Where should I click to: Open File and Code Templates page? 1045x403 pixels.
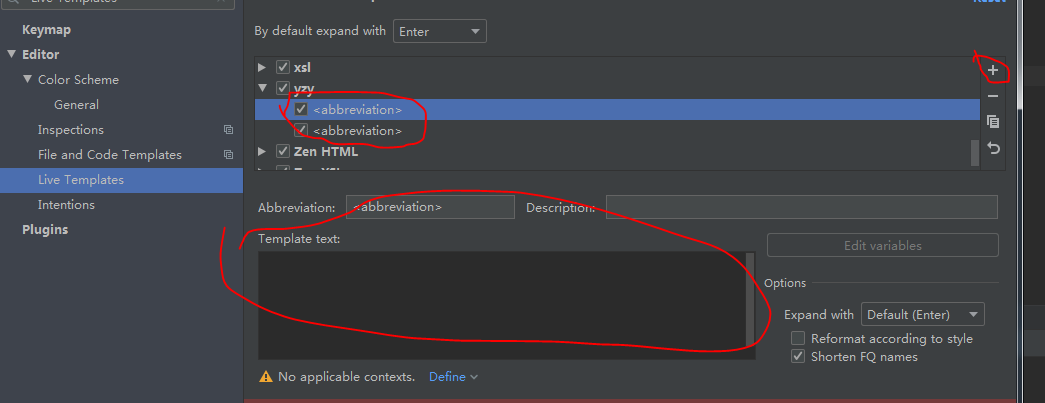pyautogui.click(x=110, y=155)
